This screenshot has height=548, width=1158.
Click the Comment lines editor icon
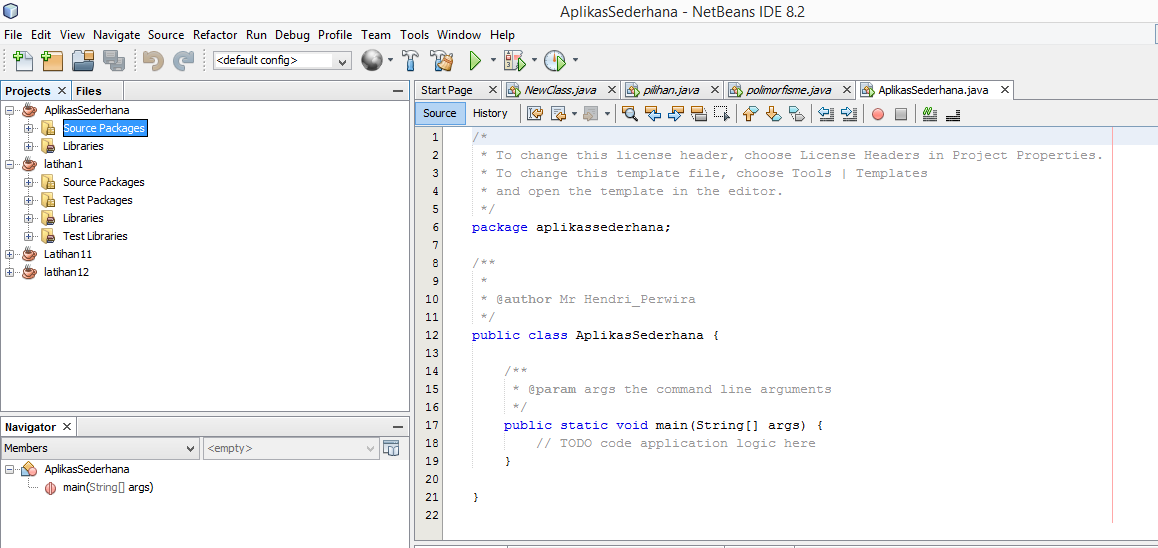tap(930, 114)
